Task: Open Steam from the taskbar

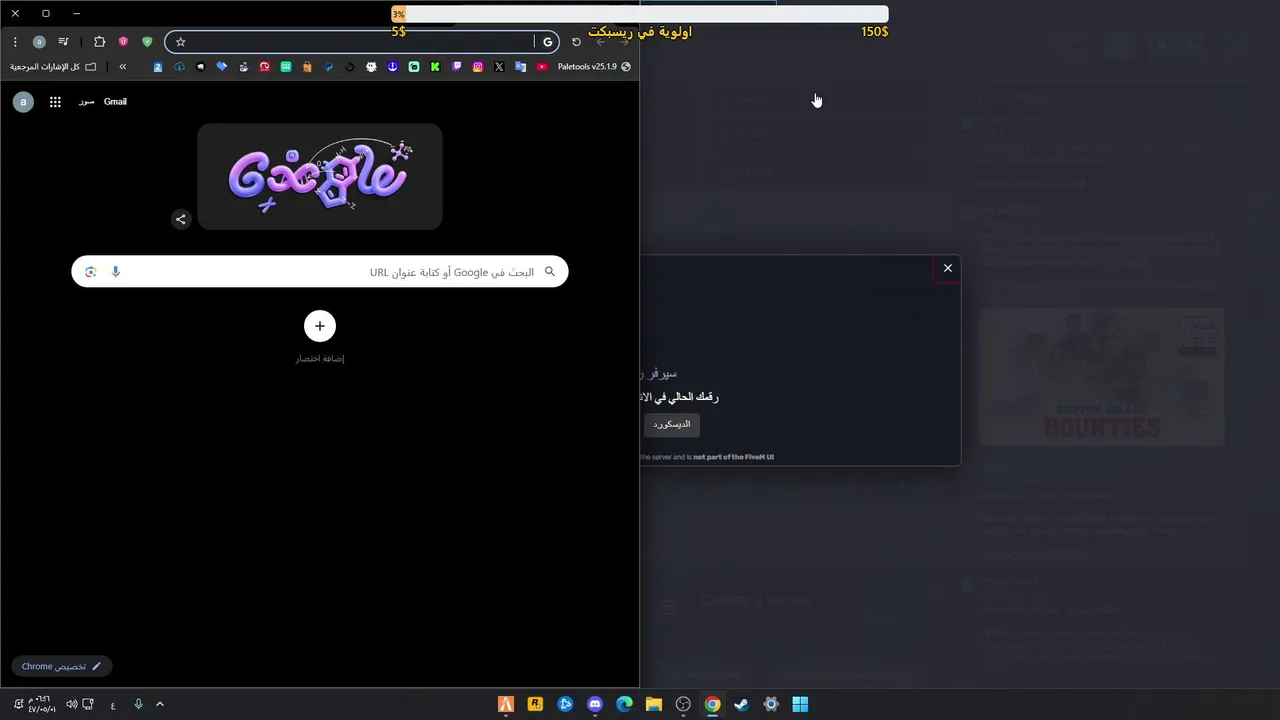Action: (741, 704)
